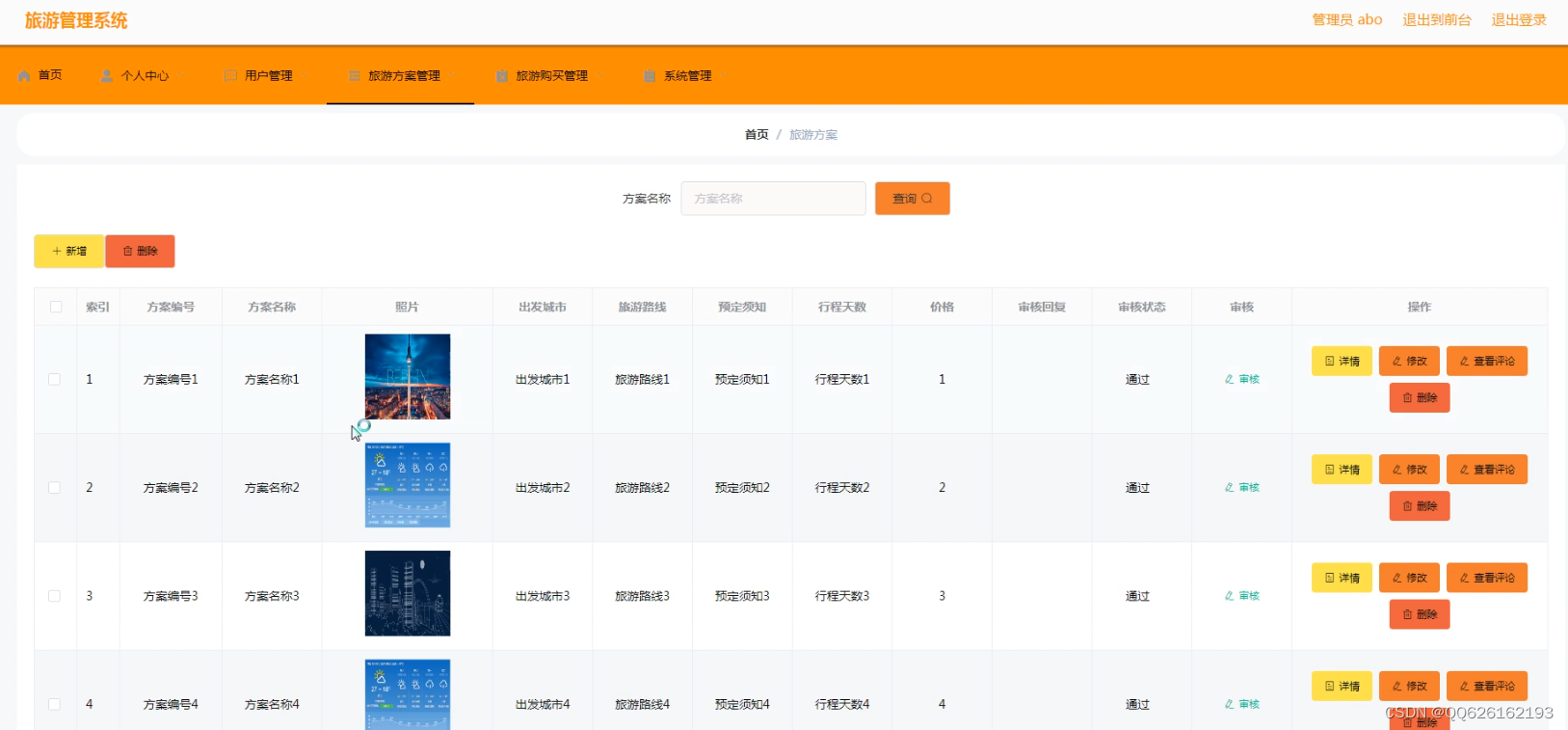Viewport: 1568px width, 730px height.
Task: Click 首页 in the breadcrumb
Action: (x=757, y=134)
